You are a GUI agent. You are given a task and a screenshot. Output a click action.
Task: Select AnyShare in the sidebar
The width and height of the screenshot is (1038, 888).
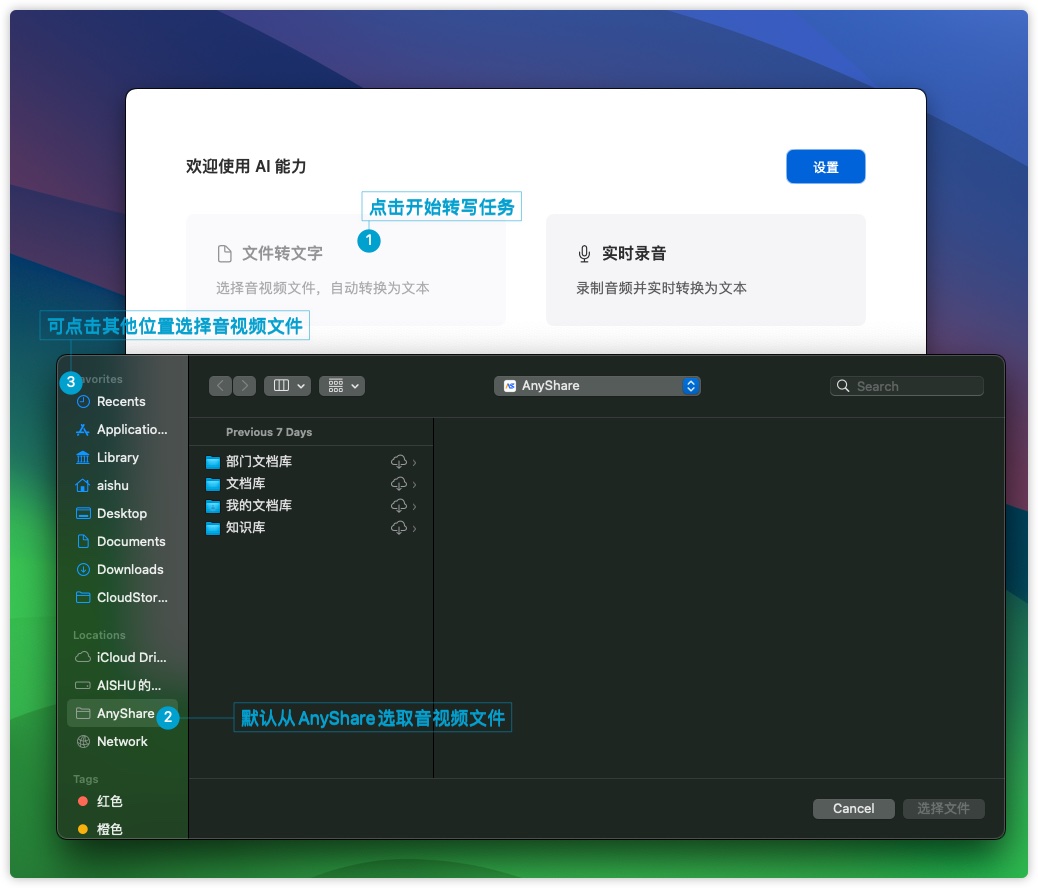coord(122,713)
